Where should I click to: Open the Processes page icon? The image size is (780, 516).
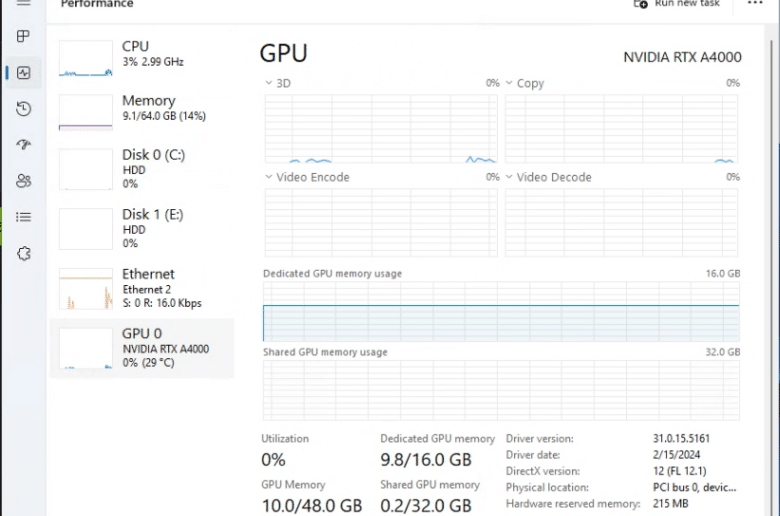(x=23, y=36)
